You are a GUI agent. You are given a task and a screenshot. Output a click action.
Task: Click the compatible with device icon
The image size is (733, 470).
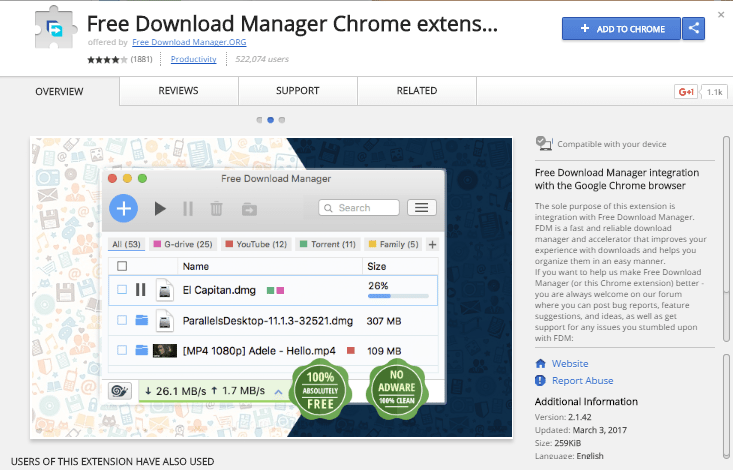pyautogui.click(x=544, y=143)
